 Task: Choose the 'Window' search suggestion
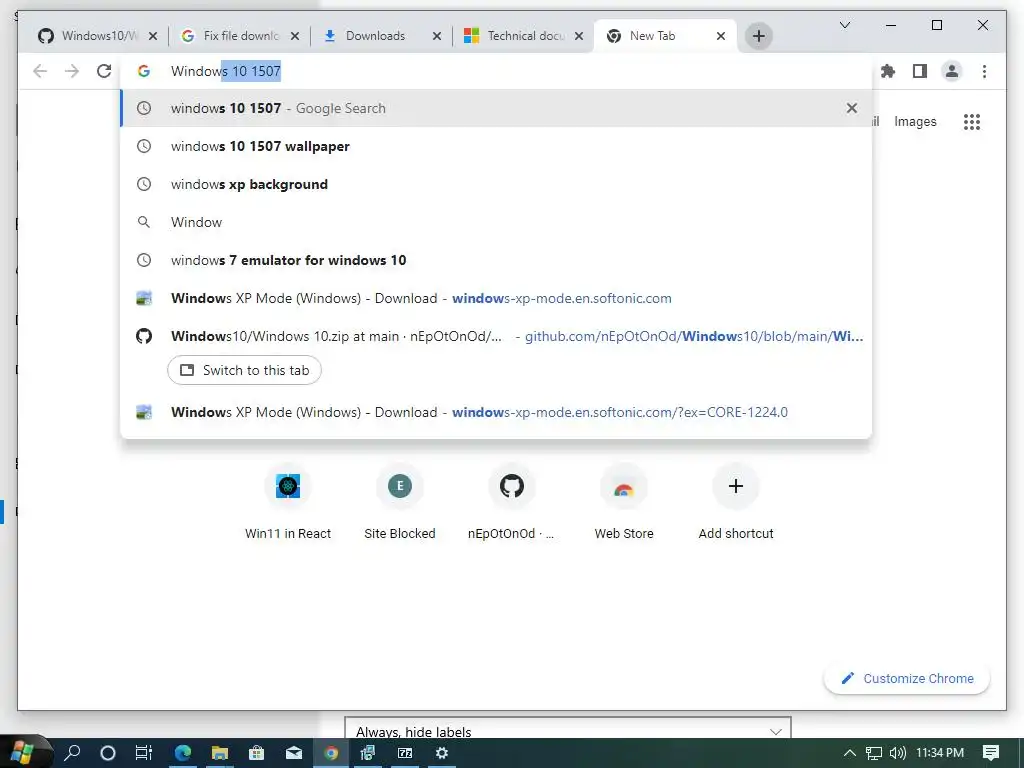point(496,222)
